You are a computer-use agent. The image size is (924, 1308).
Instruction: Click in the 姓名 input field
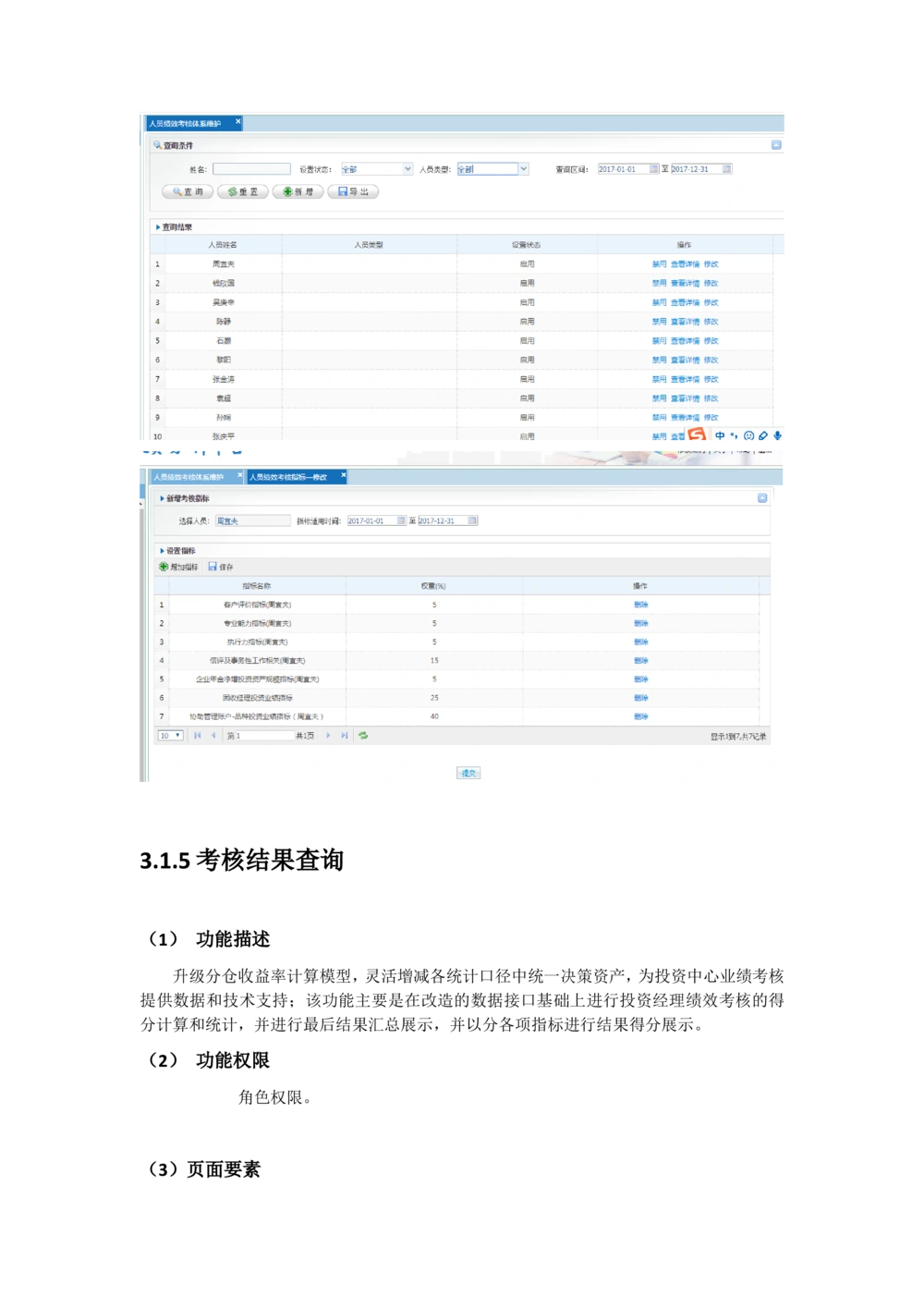click(251, 169)
